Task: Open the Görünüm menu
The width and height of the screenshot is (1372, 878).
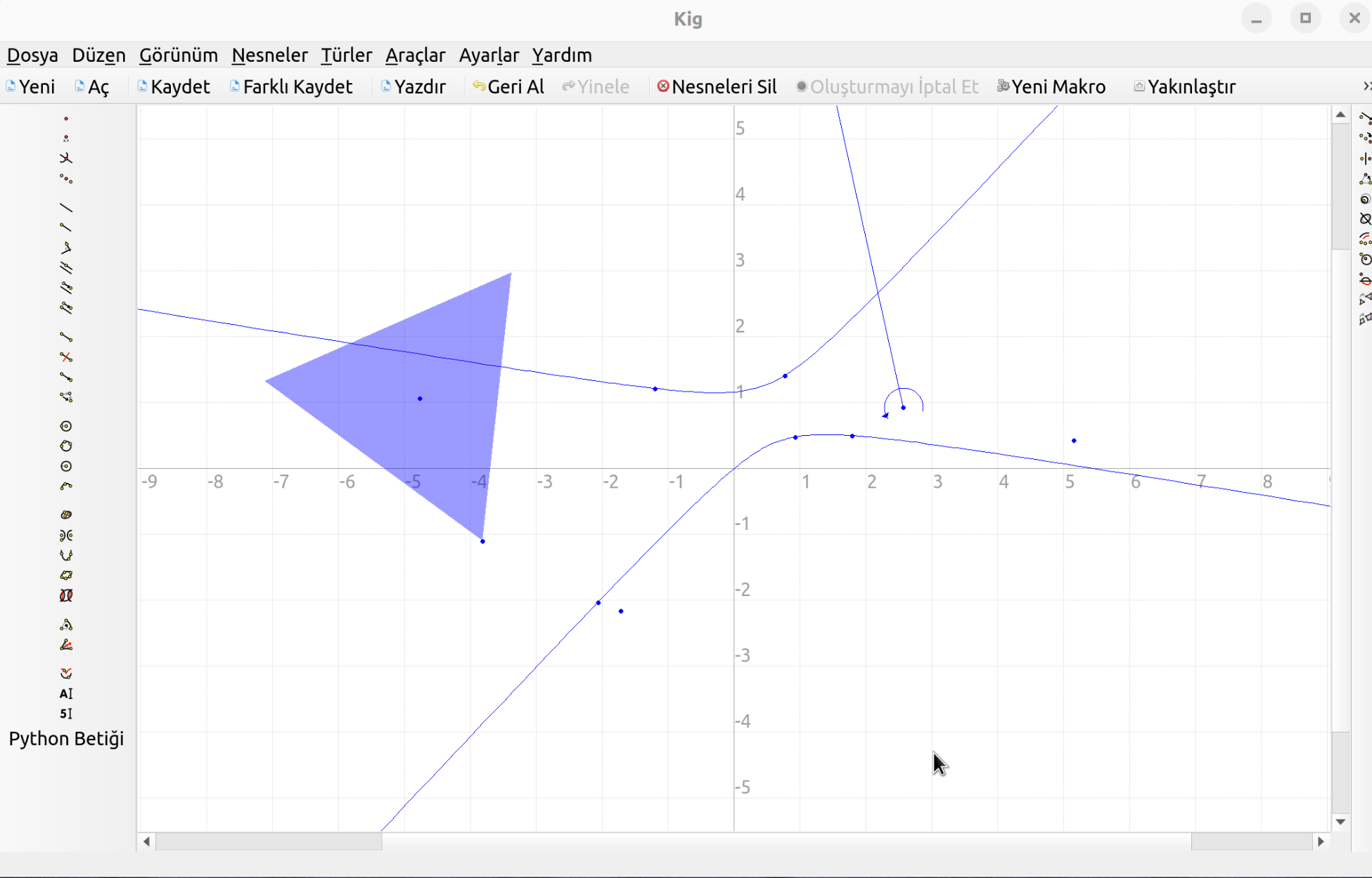Action: (178, 55)
